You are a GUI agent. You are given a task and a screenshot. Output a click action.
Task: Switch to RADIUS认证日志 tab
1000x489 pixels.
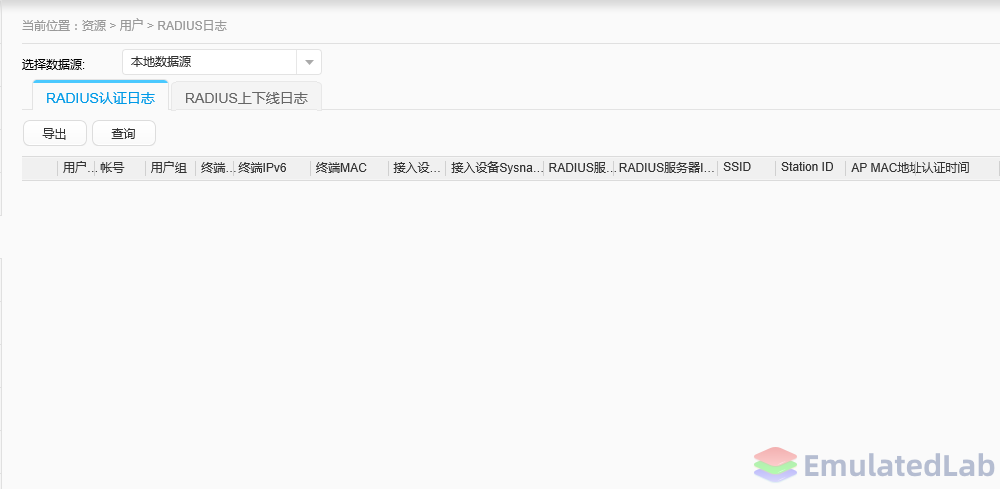click(100, 98)
